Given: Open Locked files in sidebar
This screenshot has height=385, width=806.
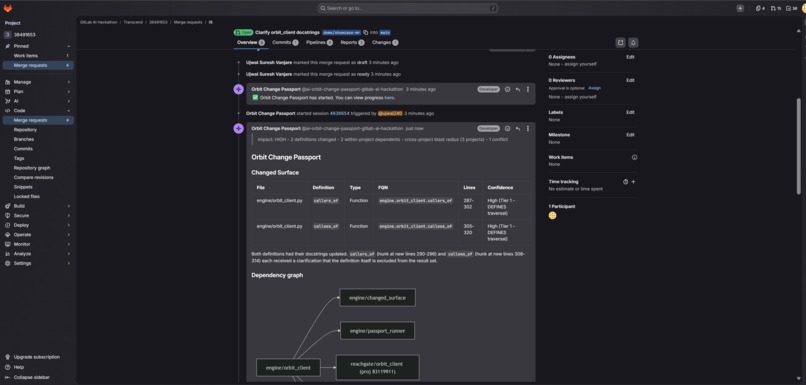Looking at the screenshot, I should click(38, 196).
